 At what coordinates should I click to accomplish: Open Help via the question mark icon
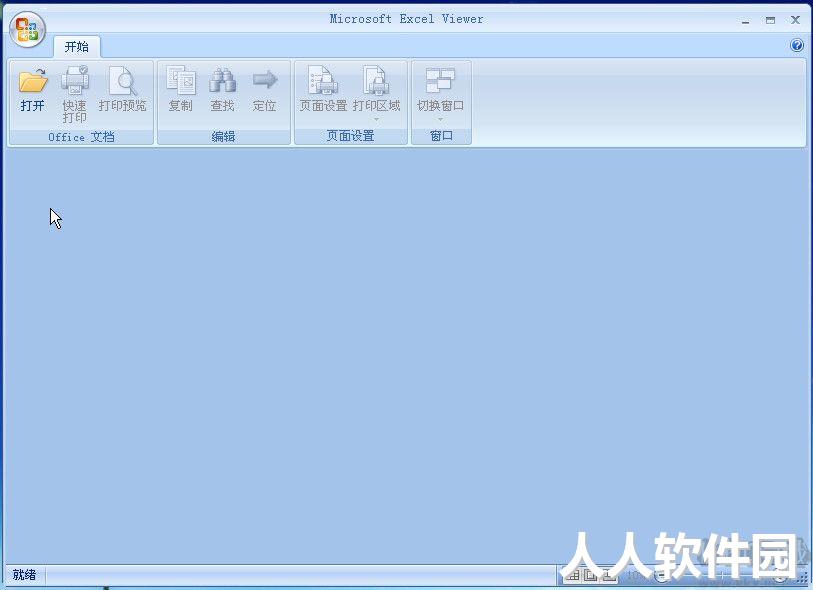click(x=796, y=46)
